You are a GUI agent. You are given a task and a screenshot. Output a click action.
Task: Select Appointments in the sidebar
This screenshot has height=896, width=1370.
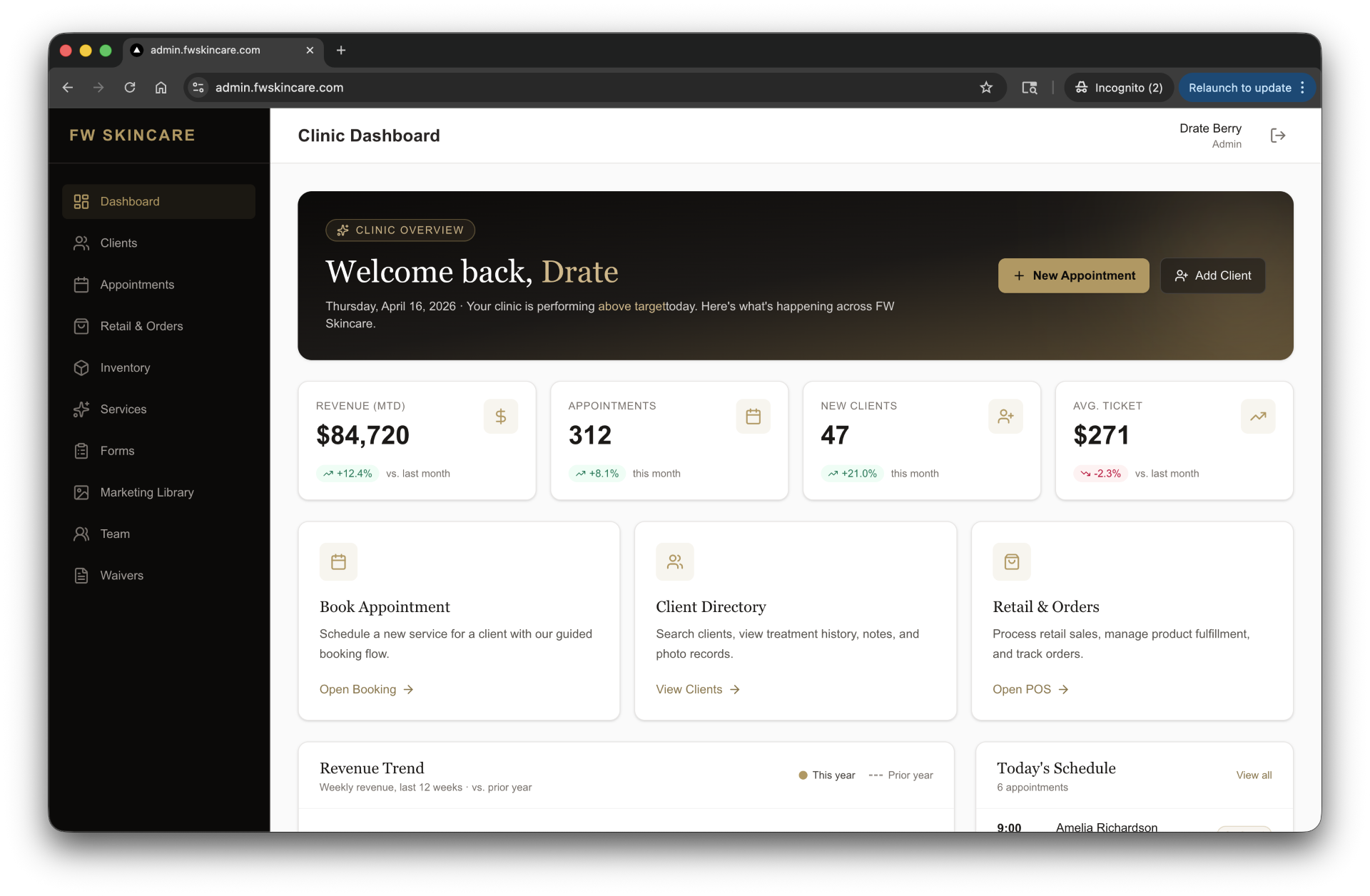point(137,285)
